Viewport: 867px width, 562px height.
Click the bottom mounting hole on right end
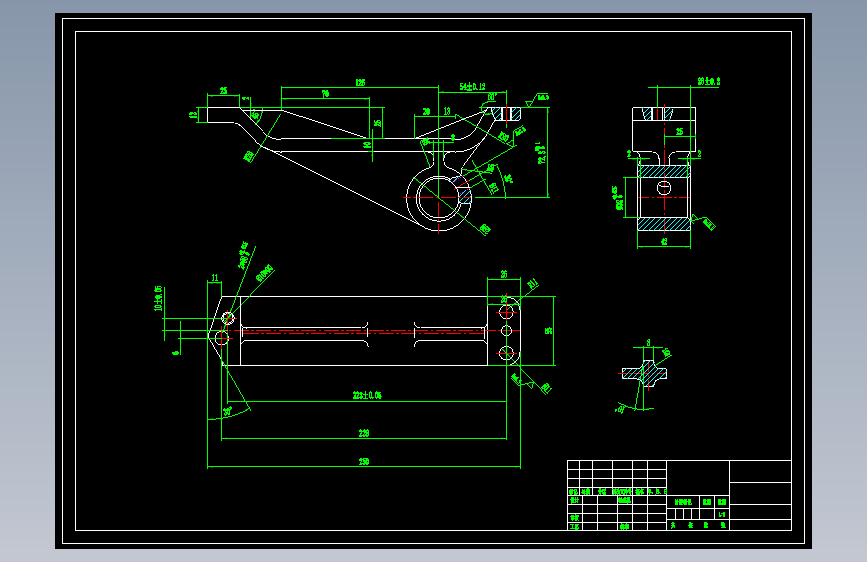pos(506,353)
